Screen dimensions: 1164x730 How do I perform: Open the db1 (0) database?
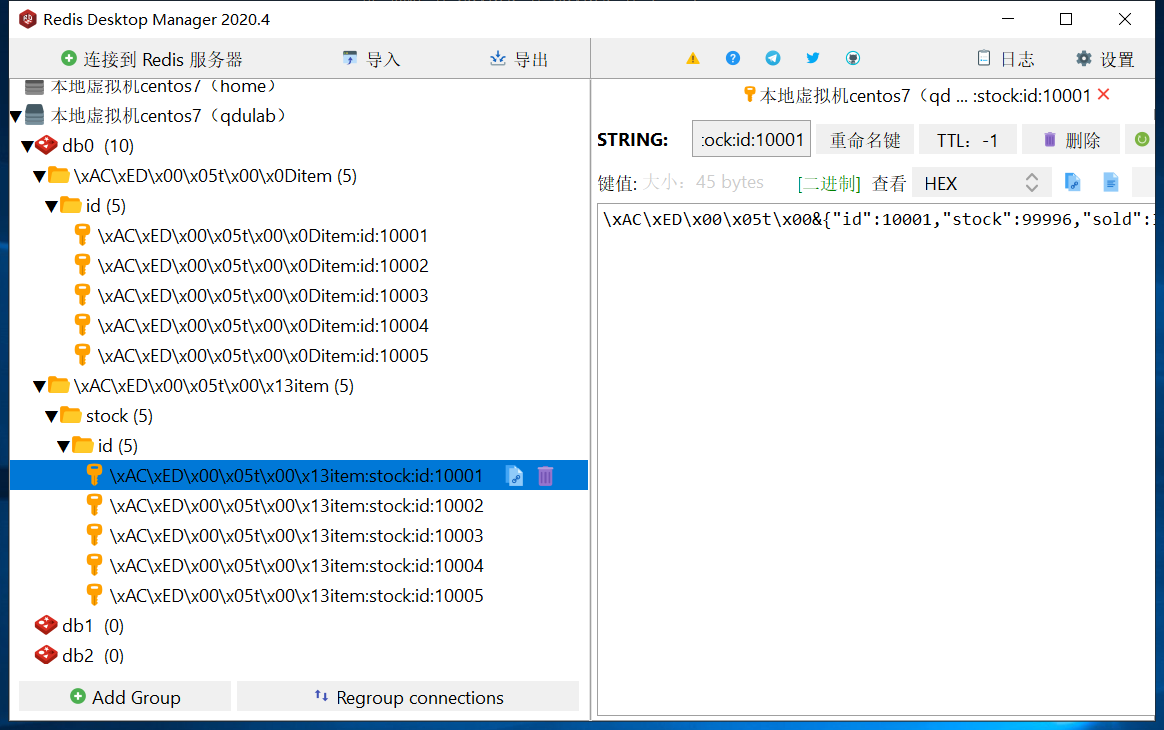click(93, 626)
